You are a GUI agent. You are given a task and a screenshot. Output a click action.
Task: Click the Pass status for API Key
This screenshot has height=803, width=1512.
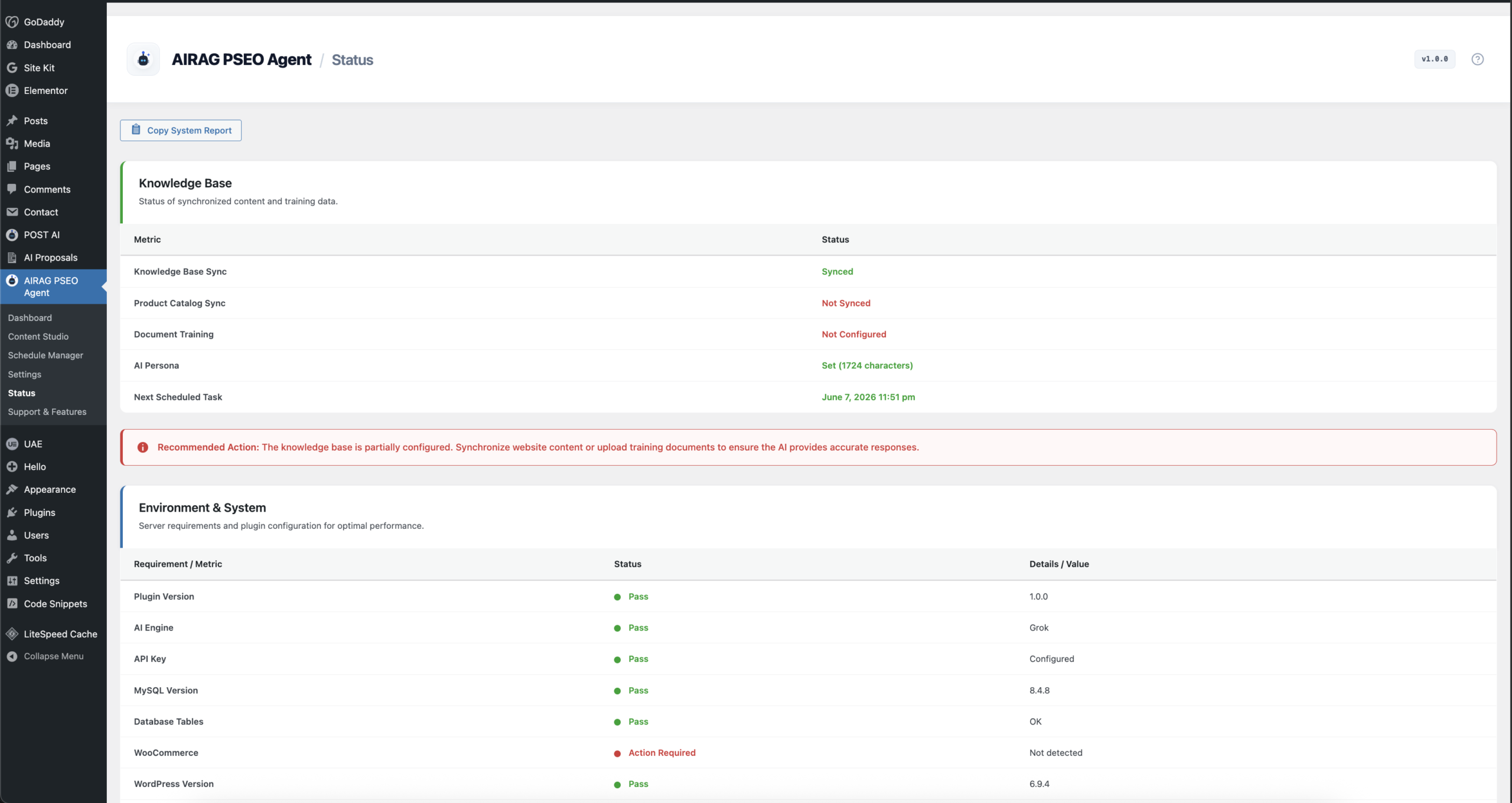point(638,659)
